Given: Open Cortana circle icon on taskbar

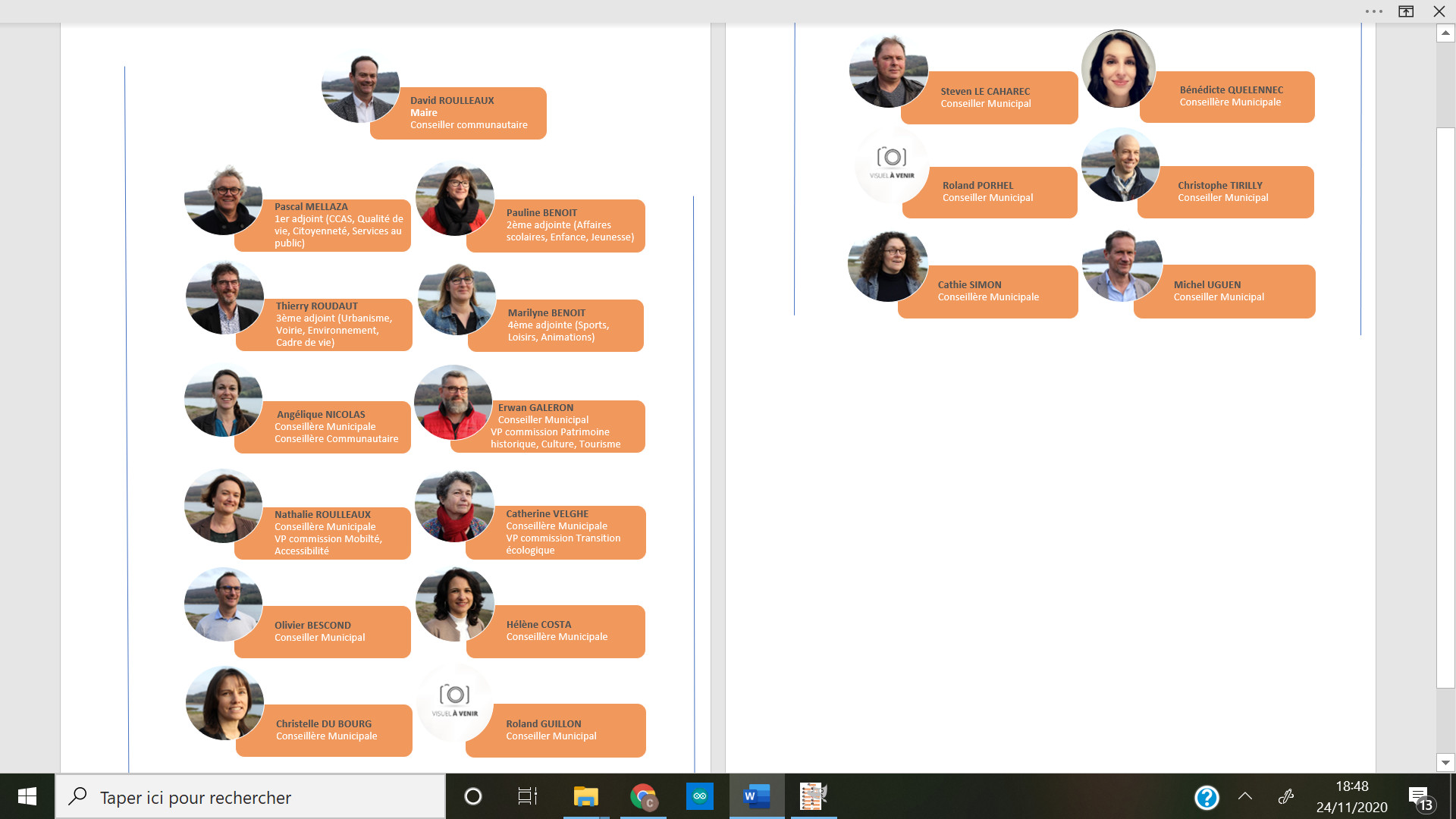Looking at the screenshot, I should tap(473, 796).
